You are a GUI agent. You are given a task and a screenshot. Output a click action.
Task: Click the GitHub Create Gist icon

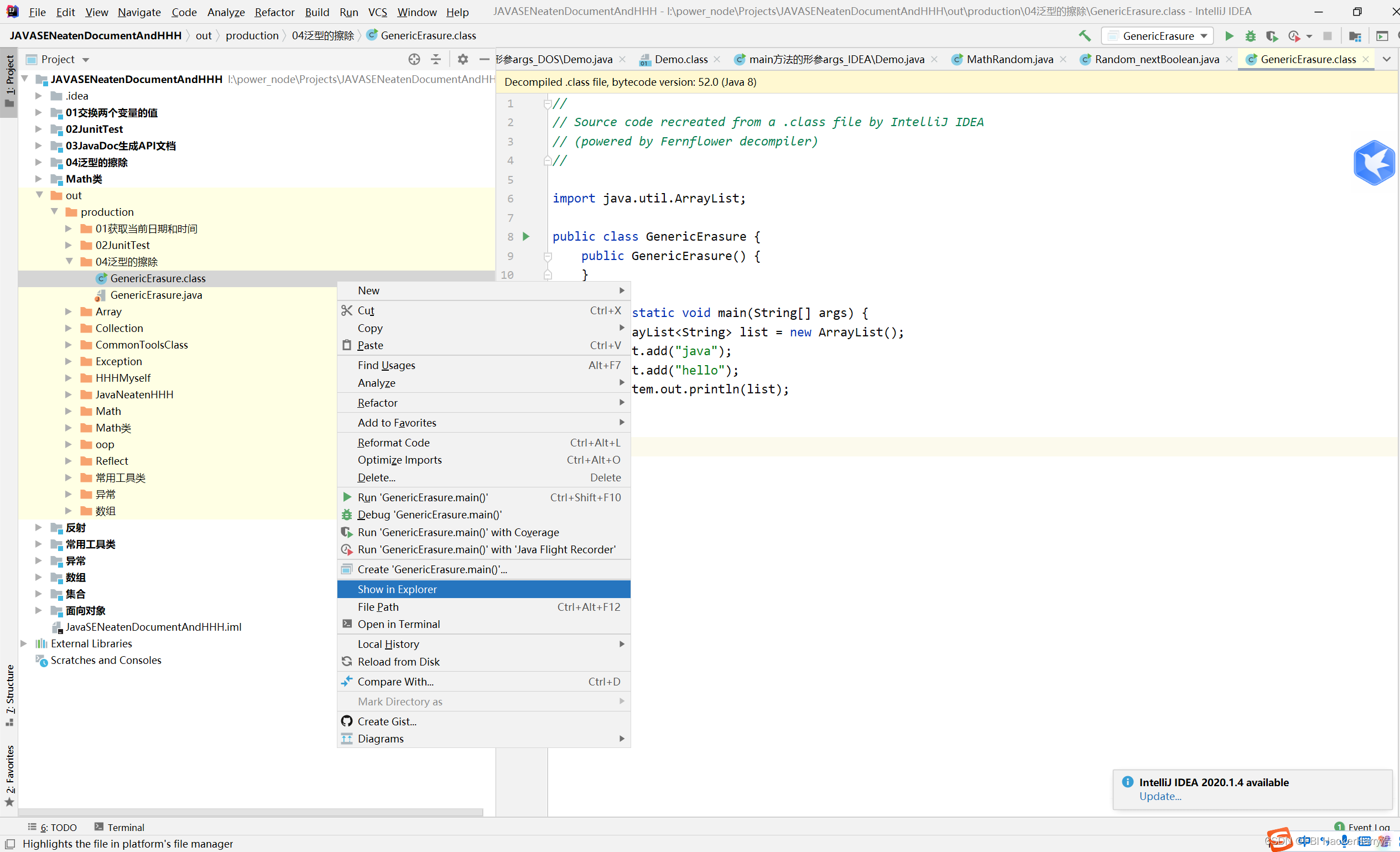pyautogui.click(x=347, y=721)
